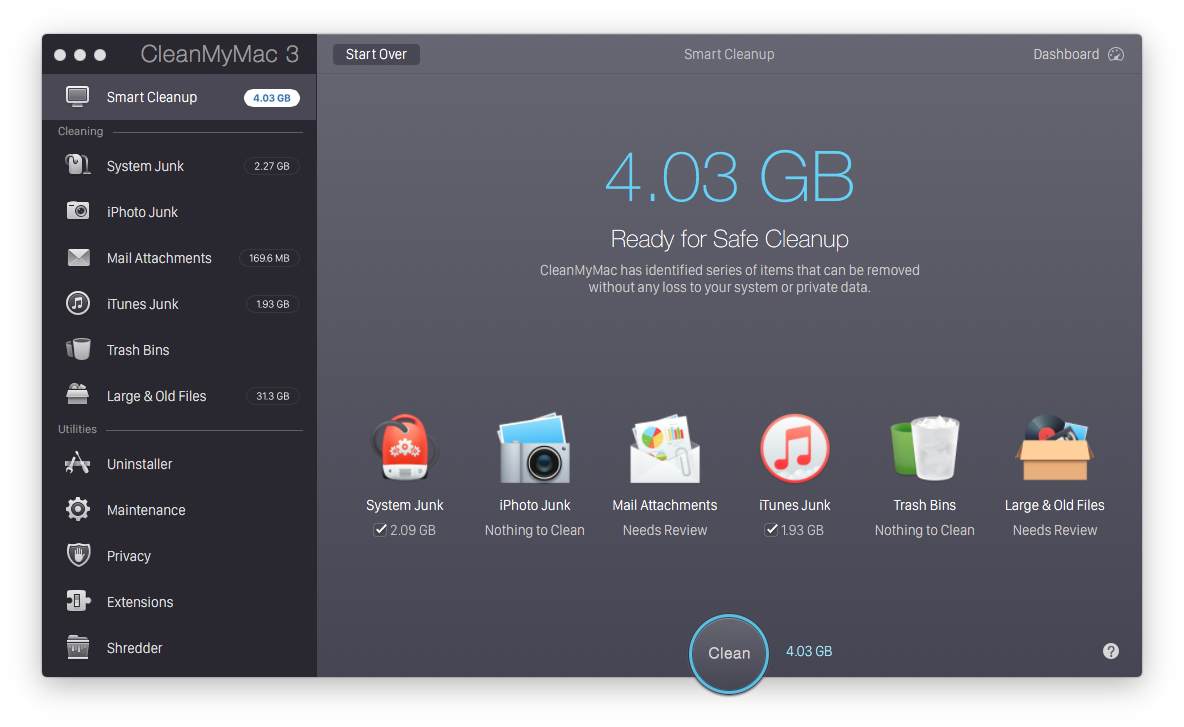
Task: Click the large Trash Bins icon
Action: coord(925,448)
